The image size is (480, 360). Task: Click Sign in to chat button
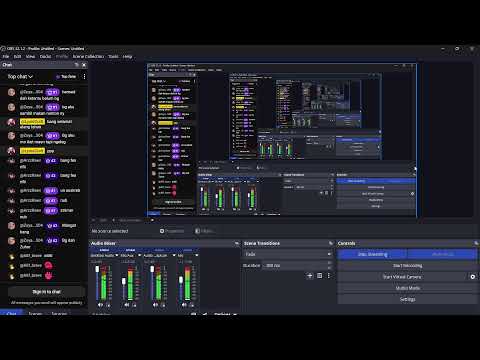[x=47, y=292]
